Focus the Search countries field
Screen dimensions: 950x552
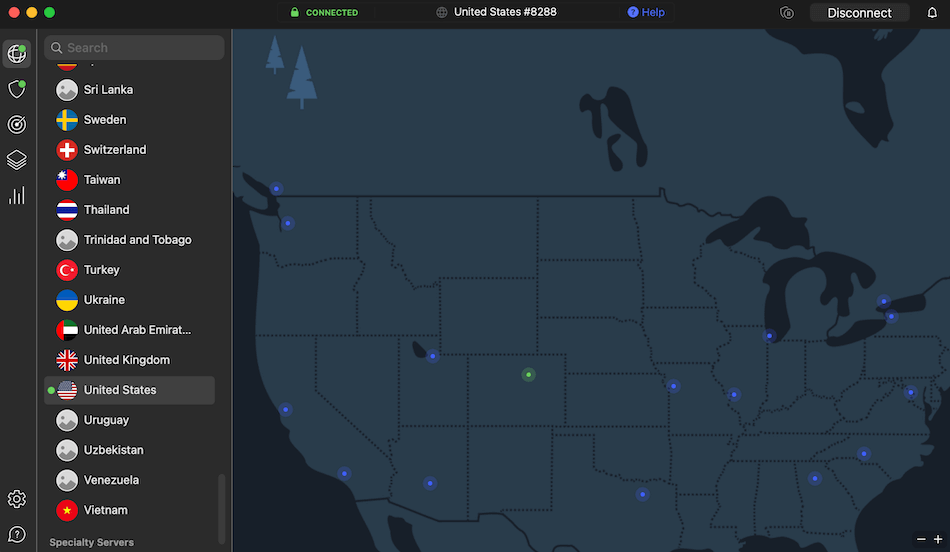click(x=134, y=48)
